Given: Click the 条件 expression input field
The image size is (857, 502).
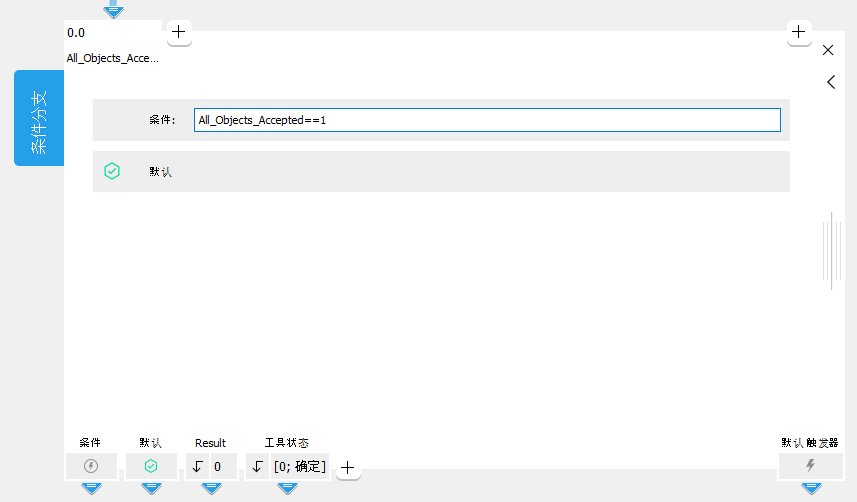Looking at the screenshot, I should pyautogui.click(x=486, y=120).
